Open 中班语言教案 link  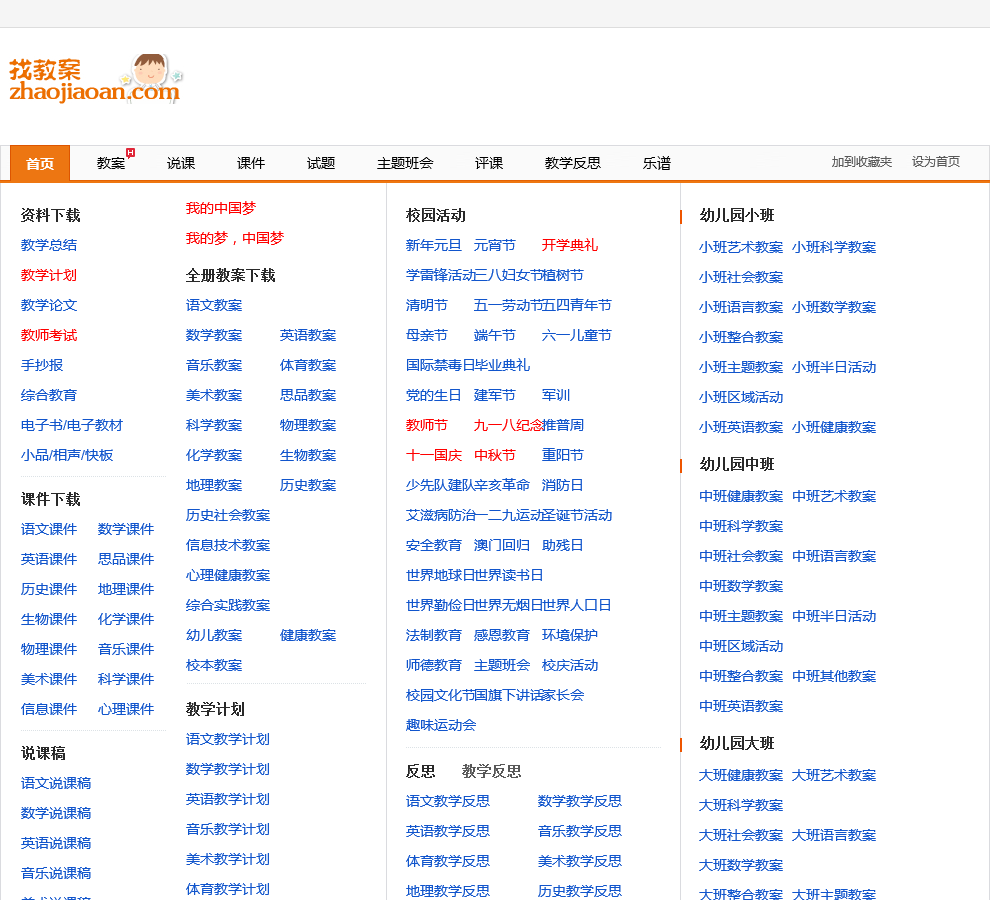(834, 556)
